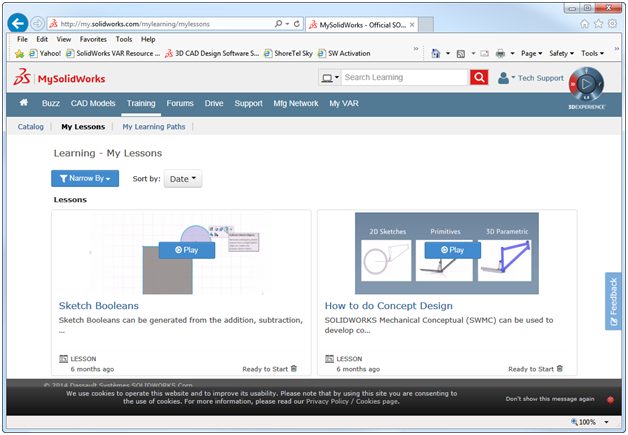
Task: Go to the Buzz section
Action: (51, 103)
